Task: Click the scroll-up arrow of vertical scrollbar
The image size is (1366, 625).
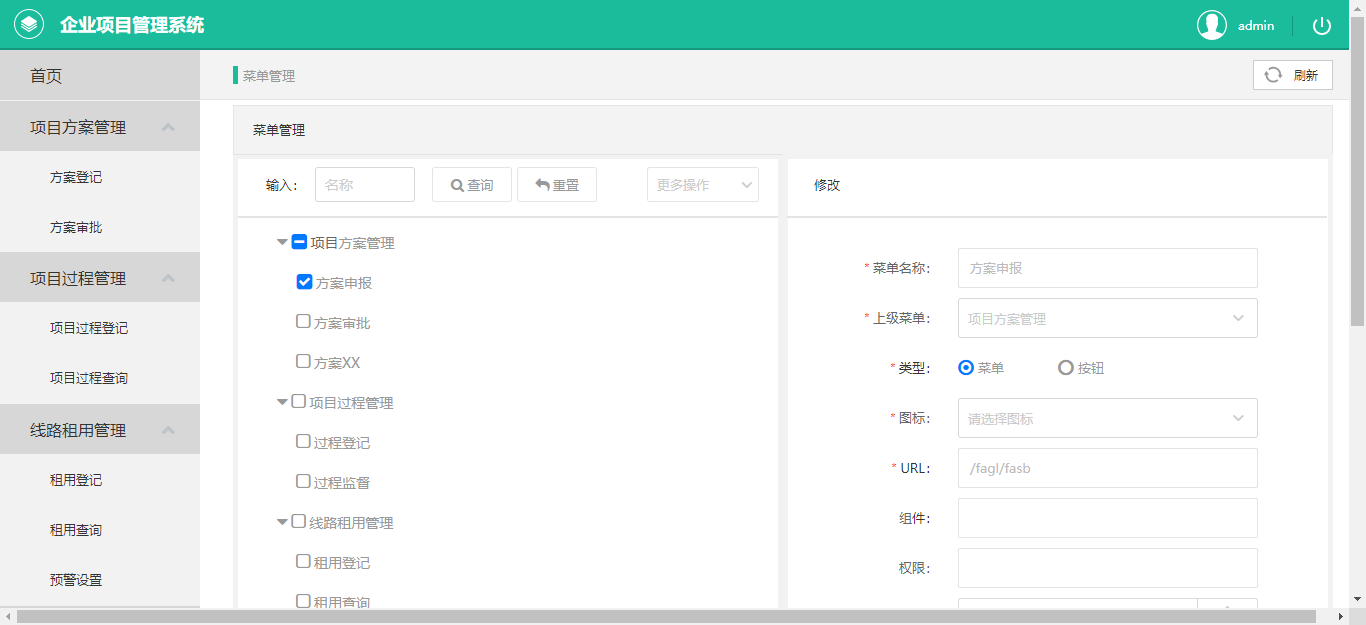Action: [1357, 8]
